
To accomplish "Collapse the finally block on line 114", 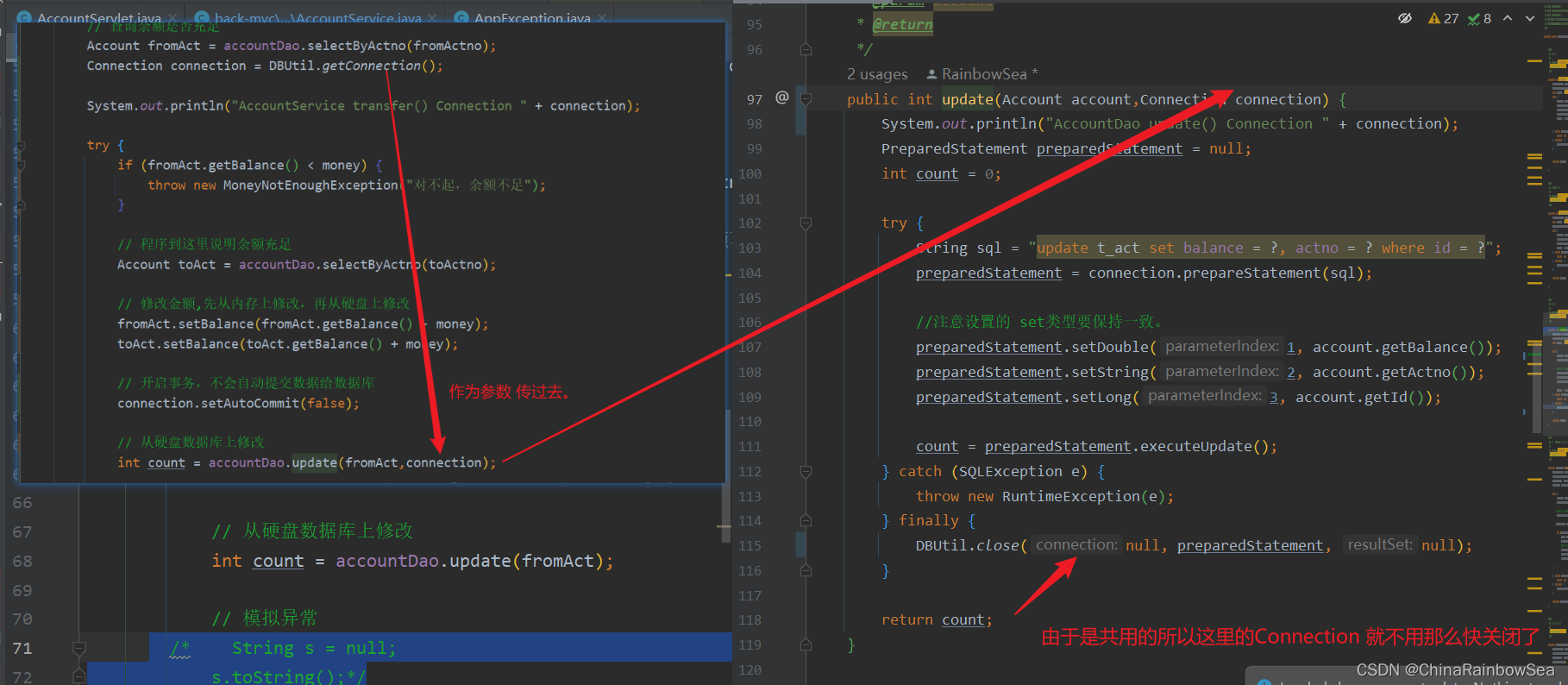I will click(806, 521).
